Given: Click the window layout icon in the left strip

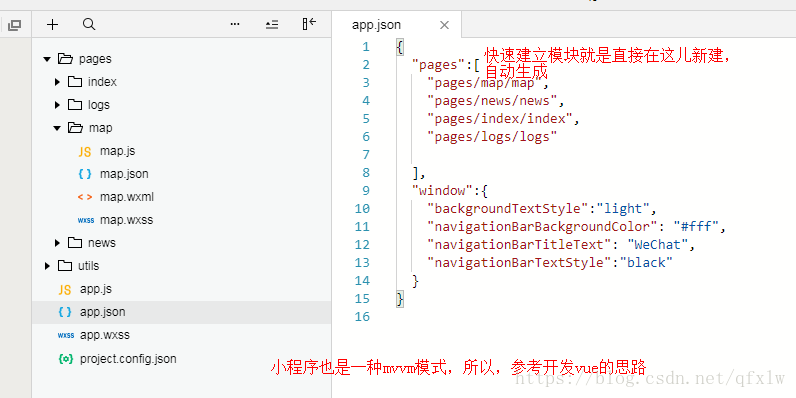Looking at the screenshot, I should coord(15,25).
